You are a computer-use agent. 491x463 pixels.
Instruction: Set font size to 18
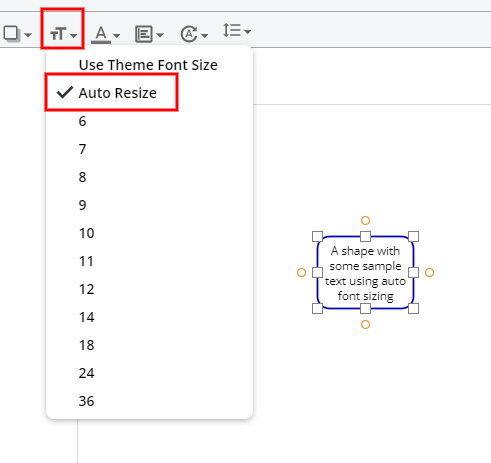87,345
